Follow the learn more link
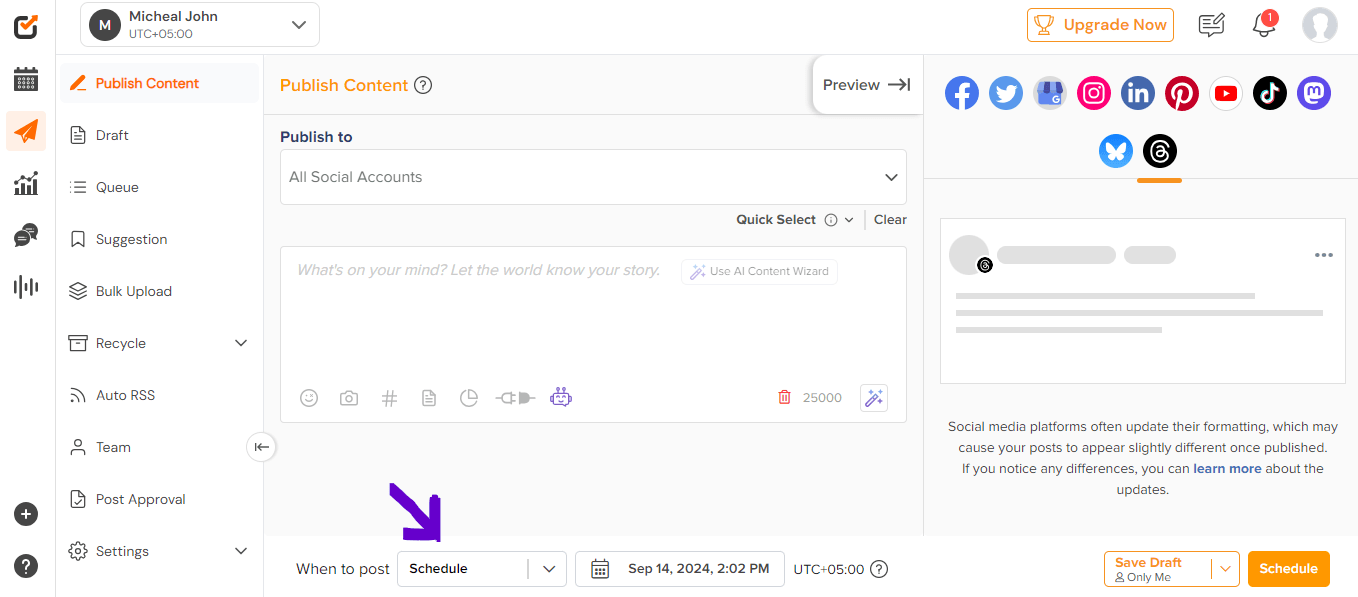 tap(1227, 468)
